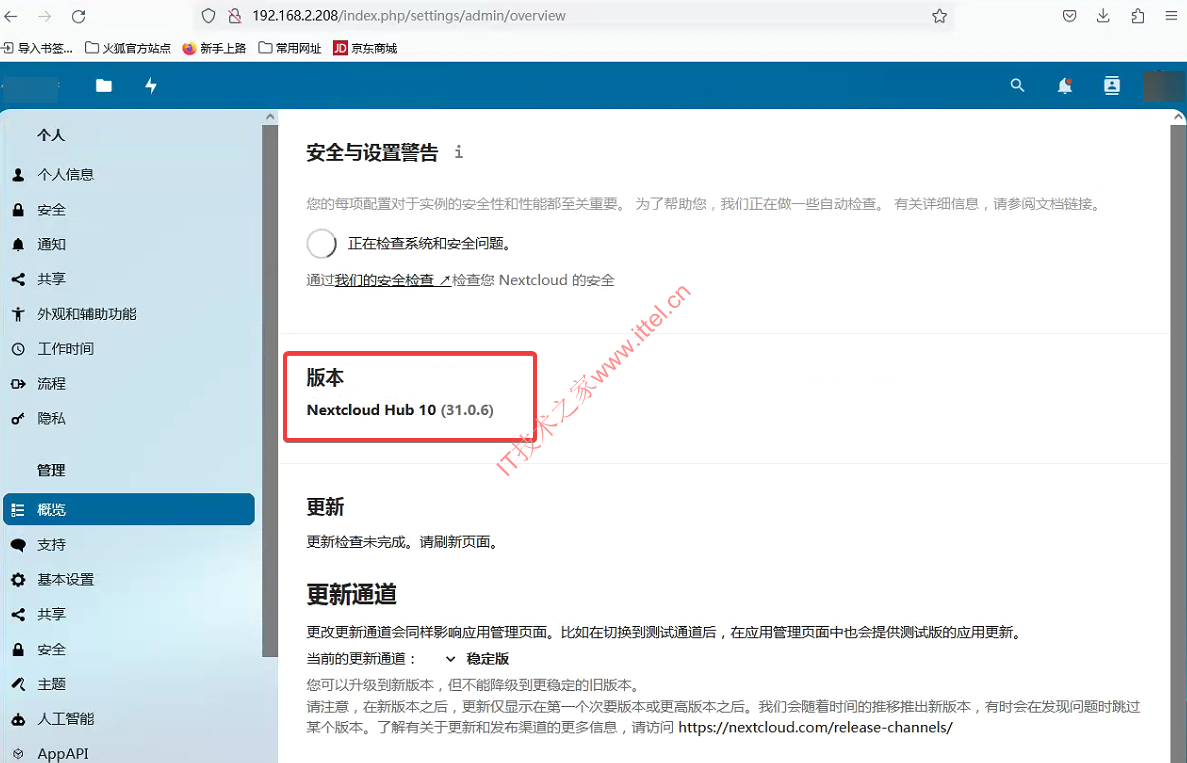
Task: Click the Pocket save icon
Action: (x=1069, y=16)
